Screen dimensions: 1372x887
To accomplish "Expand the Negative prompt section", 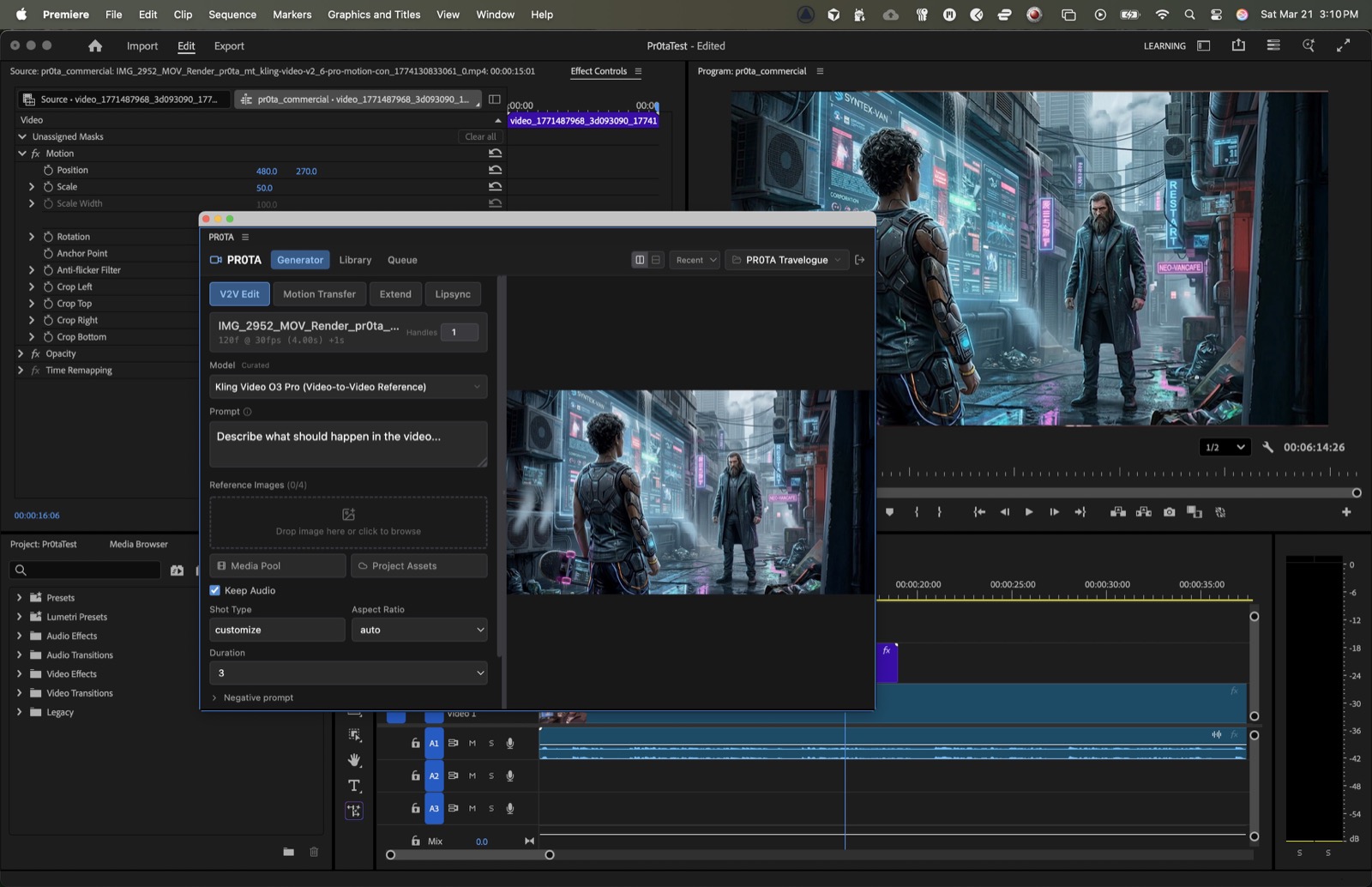I will point(252,697).
